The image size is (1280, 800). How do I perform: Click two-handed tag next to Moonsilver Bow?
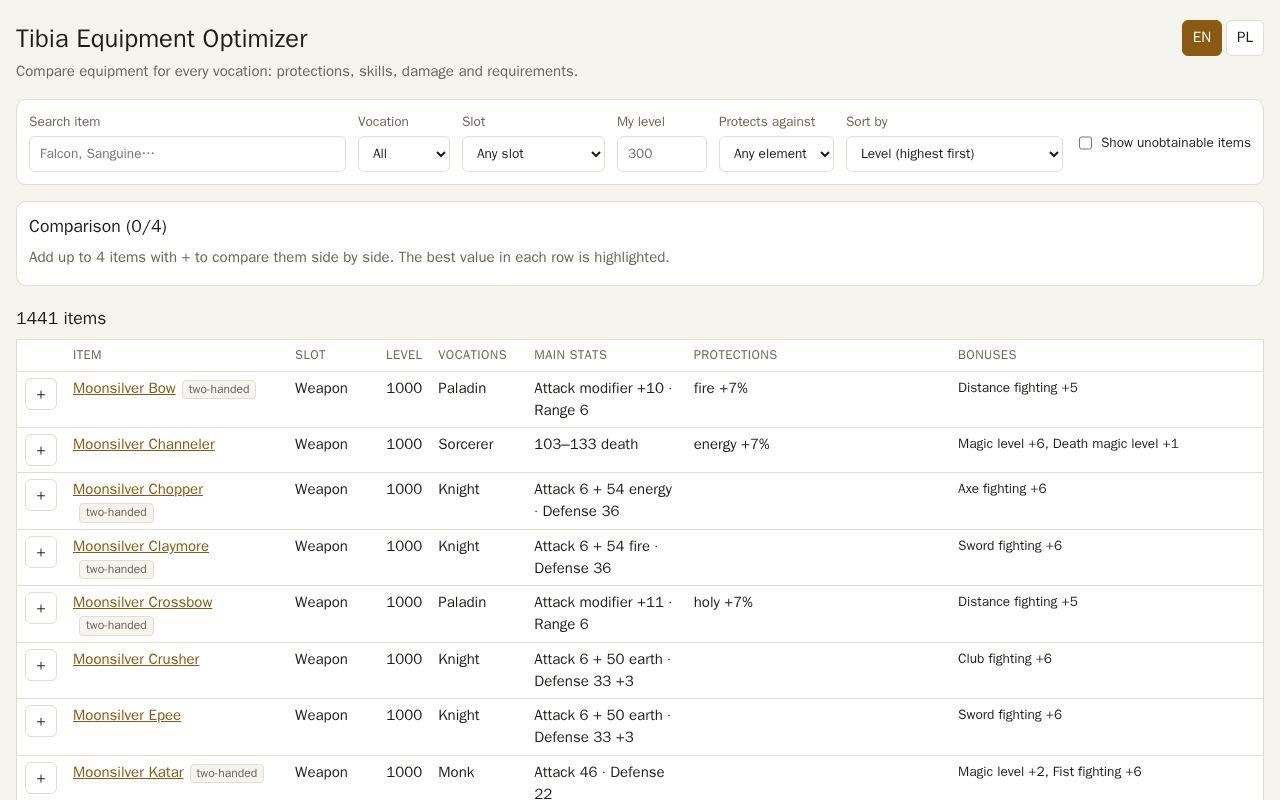(219, 389)
